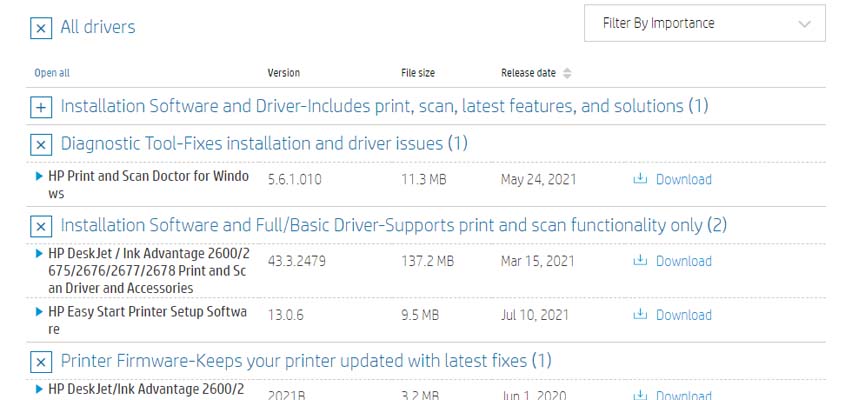The height and width of the screenshot is (400, 850).
Task: Select the Mar 15, 2021 release date
Action: coord(537,261)
